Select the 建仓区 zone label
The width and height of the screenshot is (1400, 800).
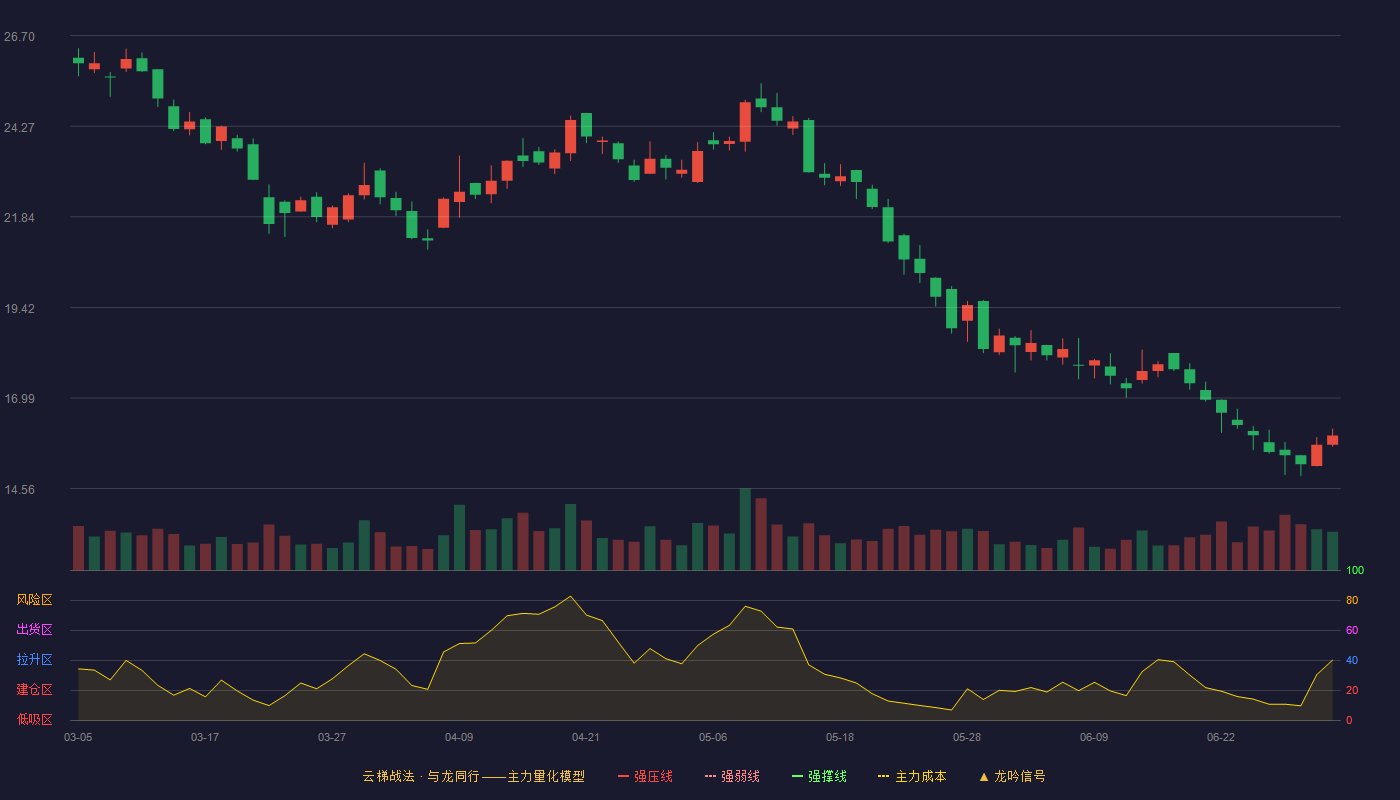[x=34, y=690]
